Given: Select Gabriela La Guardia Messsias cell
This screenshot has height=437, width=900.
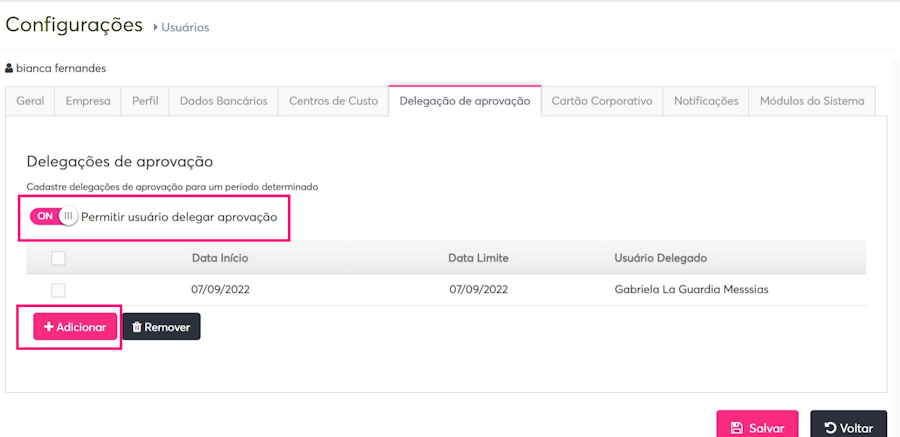Looking at the screenshot, I should [x=691, y=289].
